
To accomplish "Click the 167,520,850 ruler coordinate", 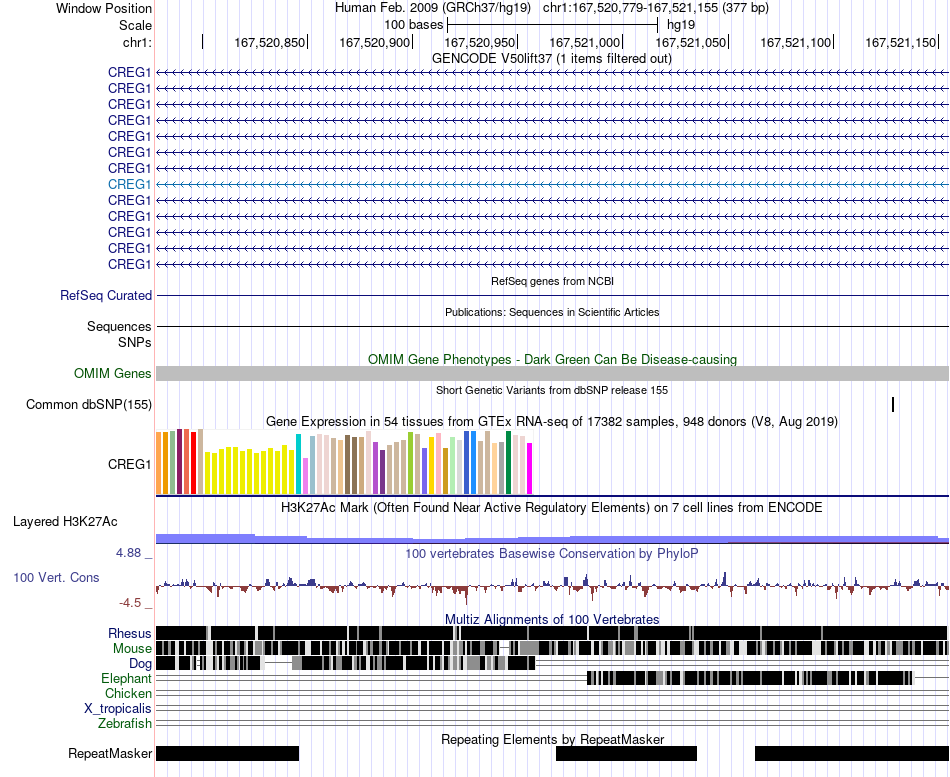I will click(270, 42).
